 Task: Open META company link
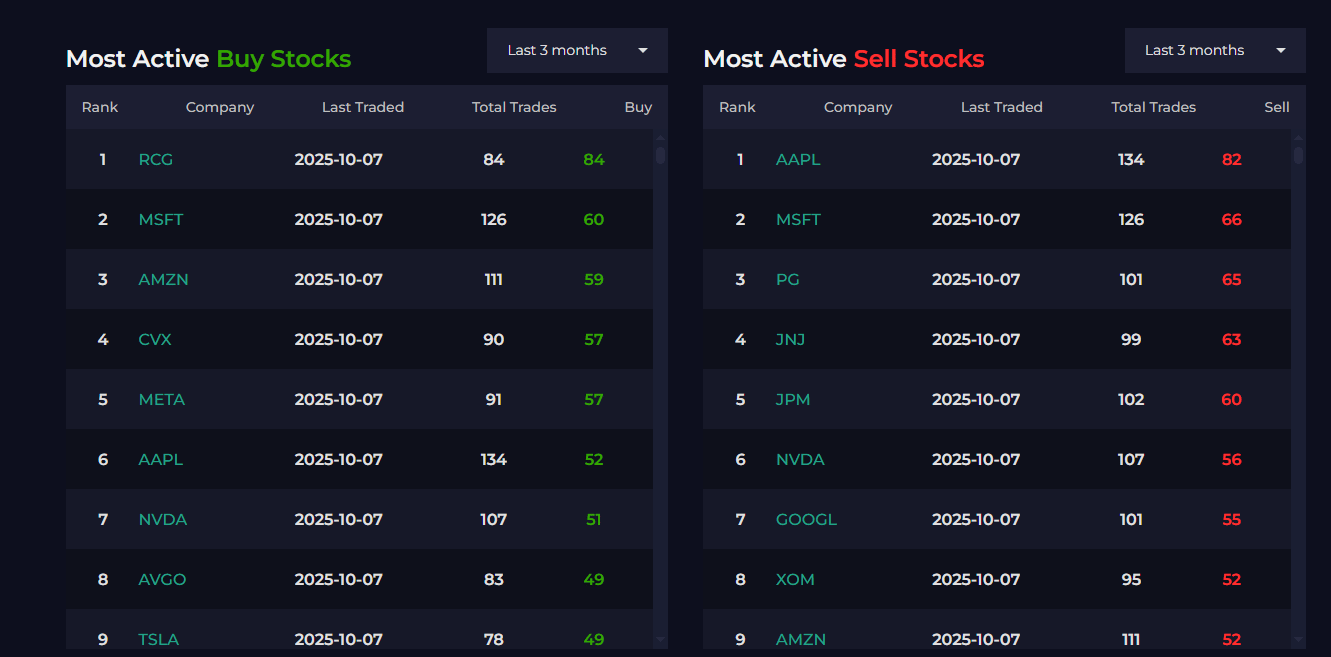click(x=161, y=399)
